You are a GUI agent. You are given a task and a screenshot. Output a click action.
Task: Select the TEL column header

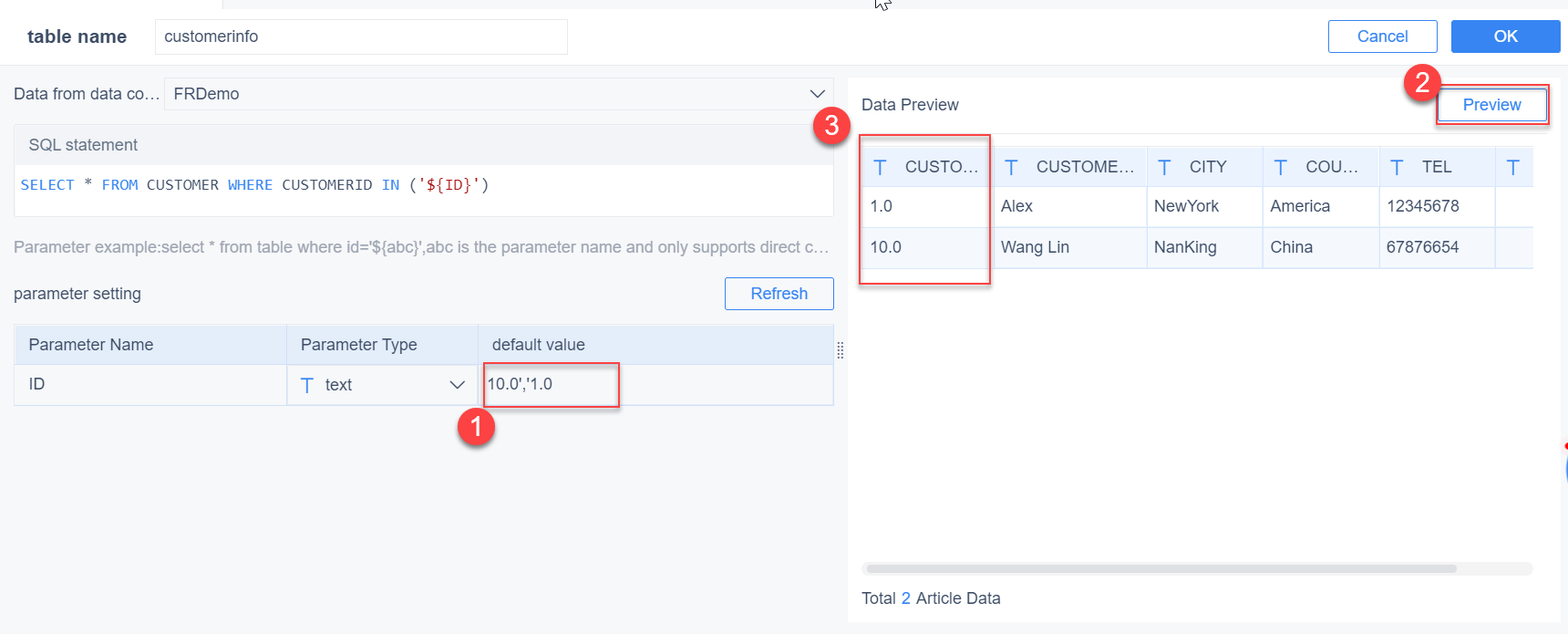point(1437,167)
